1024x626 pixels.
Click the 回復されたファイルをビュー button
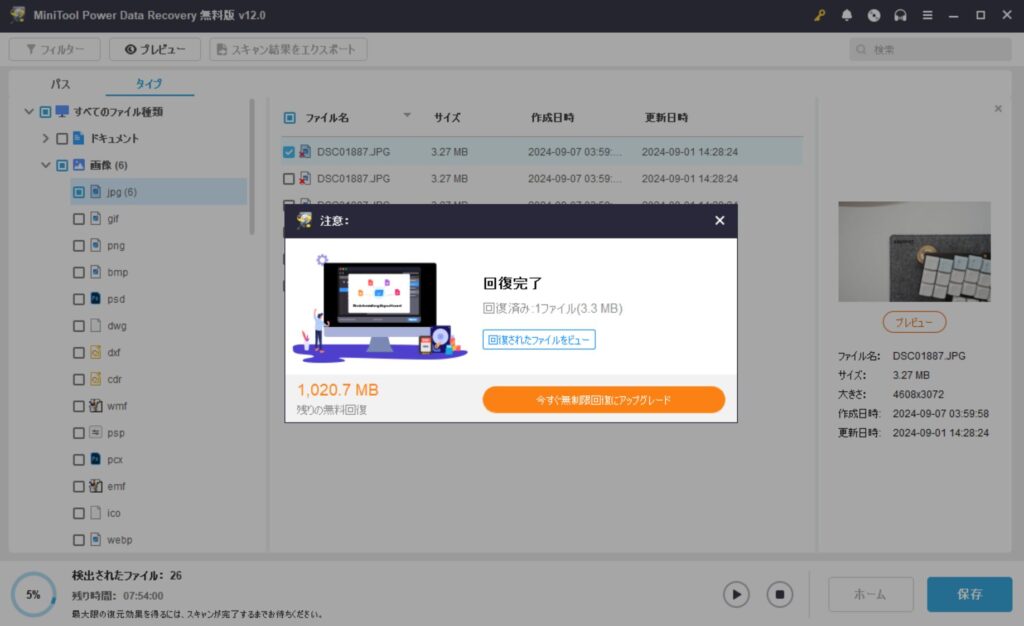click(539, 339)
